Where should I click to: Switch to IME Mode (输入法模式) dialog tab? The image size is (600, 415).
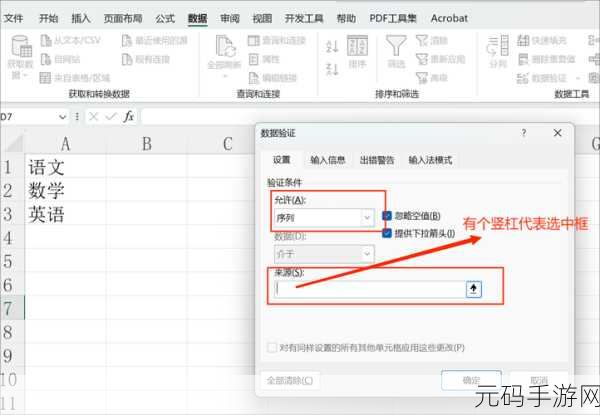click(x=430, y=160)
